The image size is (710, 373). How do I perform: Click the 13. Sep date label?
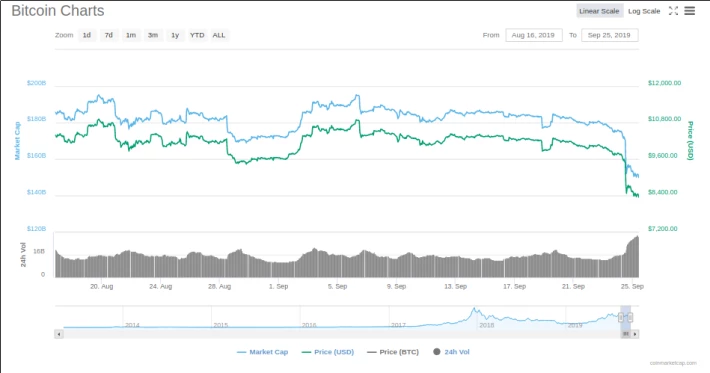[x=456, y=286]
